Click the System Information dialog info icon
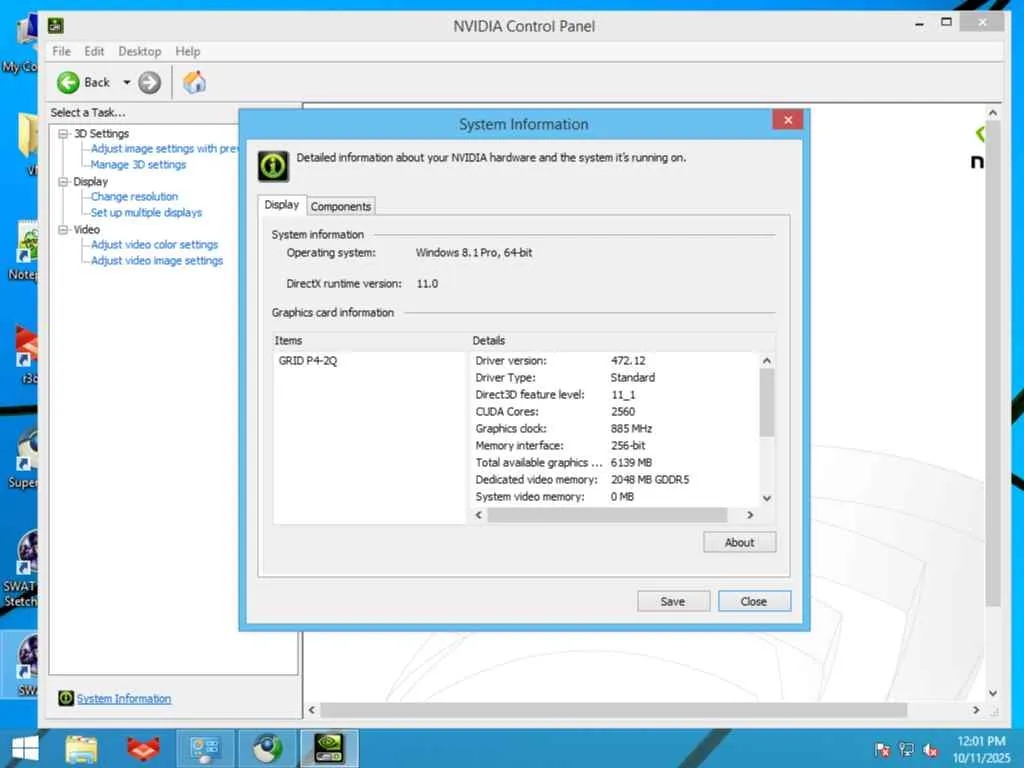The height and width of the screenshot is (768, 1024). click(x=273, y=166)
